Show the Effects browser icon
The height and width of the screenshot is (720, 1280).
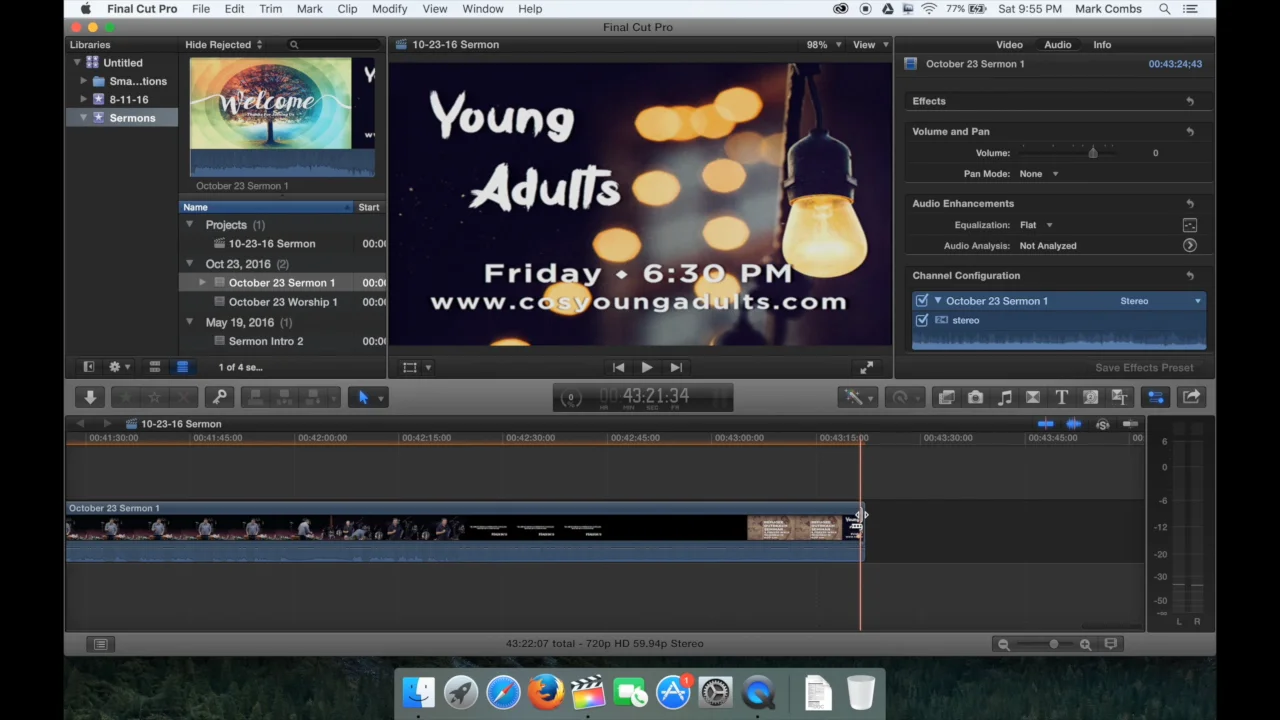946,397
